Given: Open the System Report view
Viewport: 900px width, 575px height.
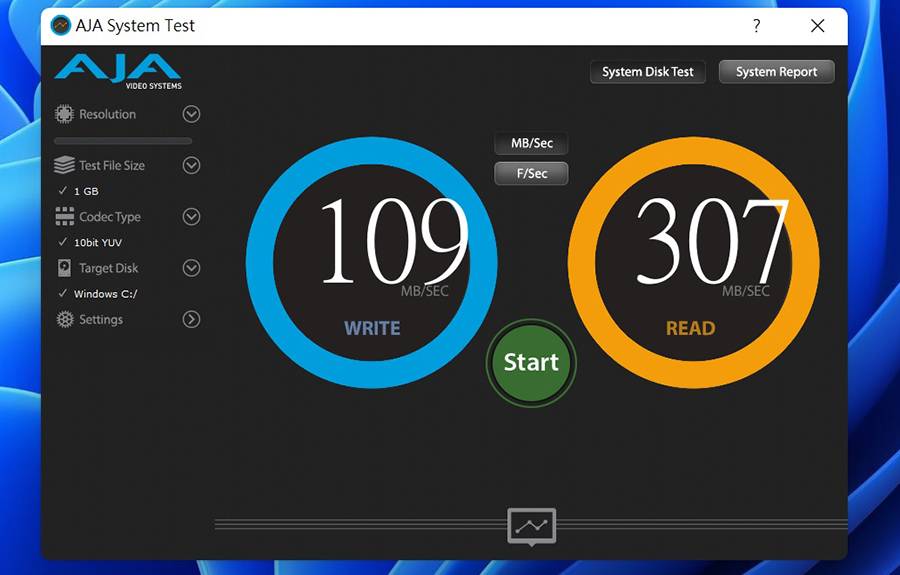Looking at the screenshot, I should (777, 72).
